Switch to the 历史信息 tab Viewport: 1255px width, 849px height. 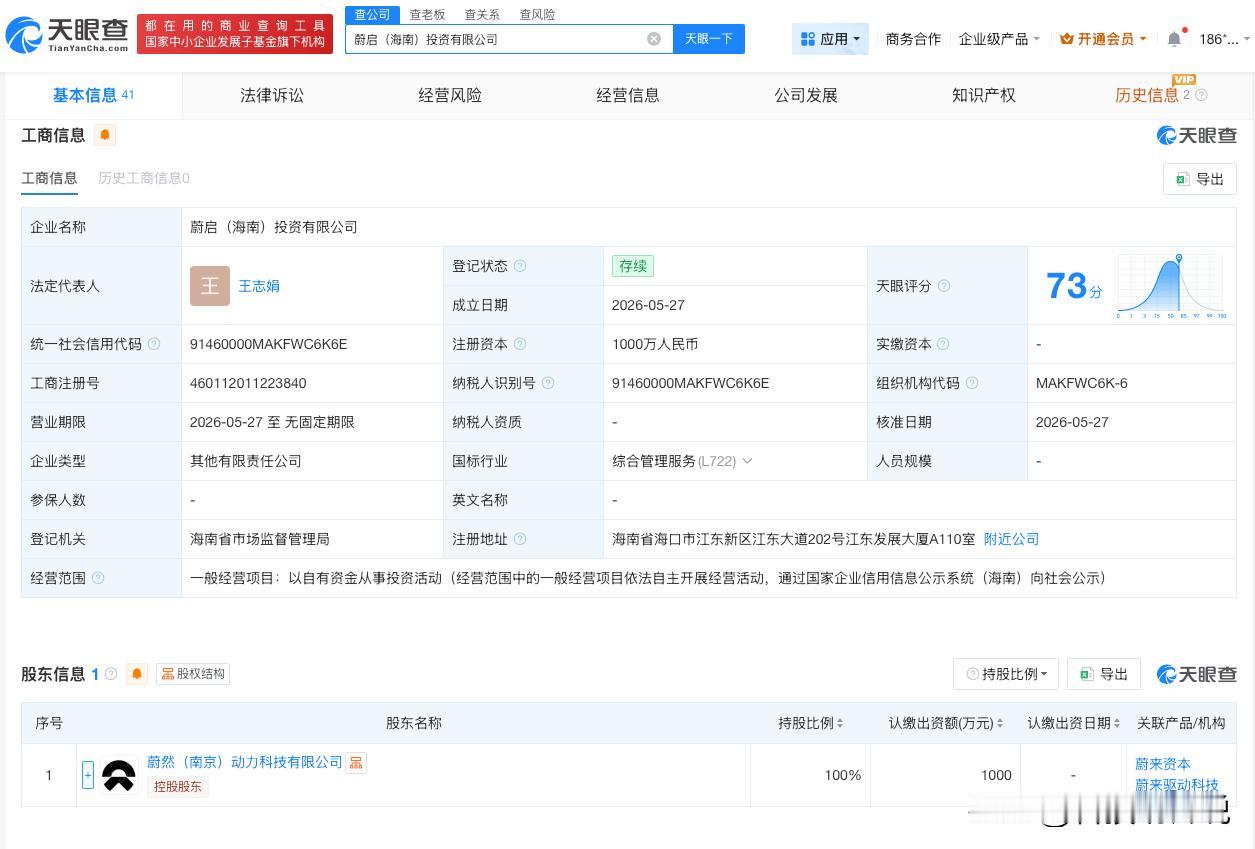coord(1146,95)
